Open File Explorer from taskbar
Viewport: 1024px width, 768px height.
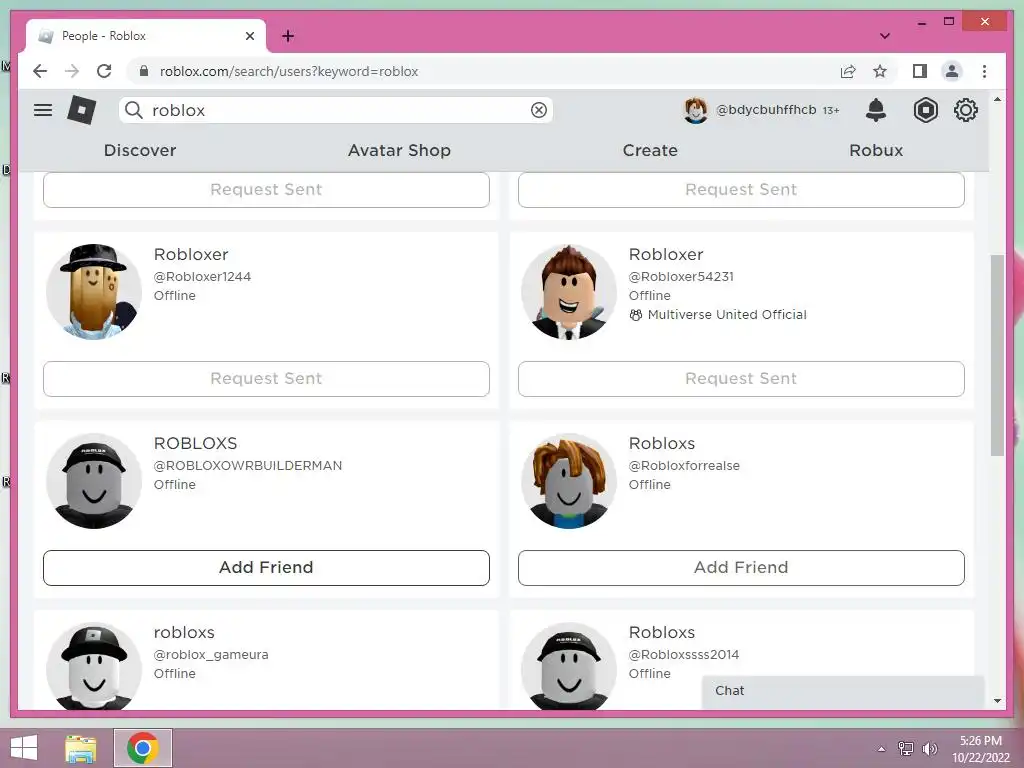tap(81, 748)
